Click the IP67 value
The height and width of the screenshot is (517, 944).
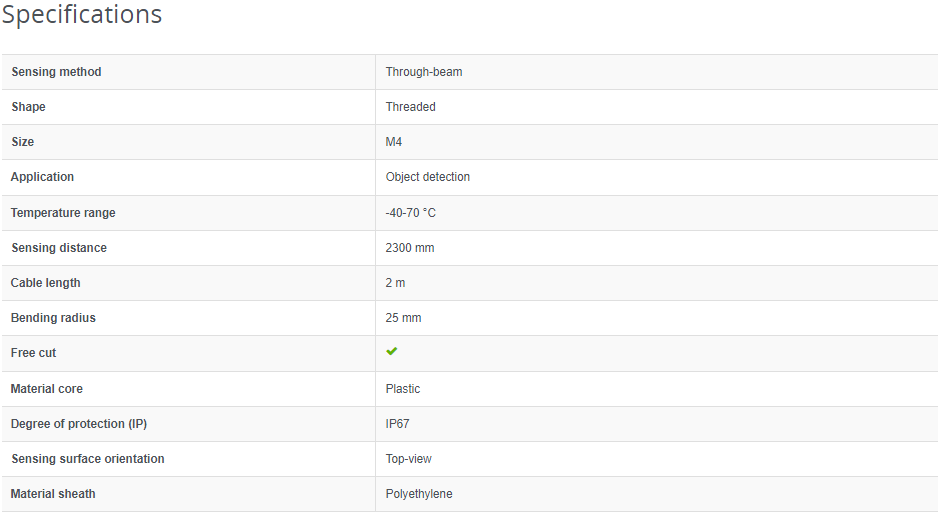pos(398,424)
